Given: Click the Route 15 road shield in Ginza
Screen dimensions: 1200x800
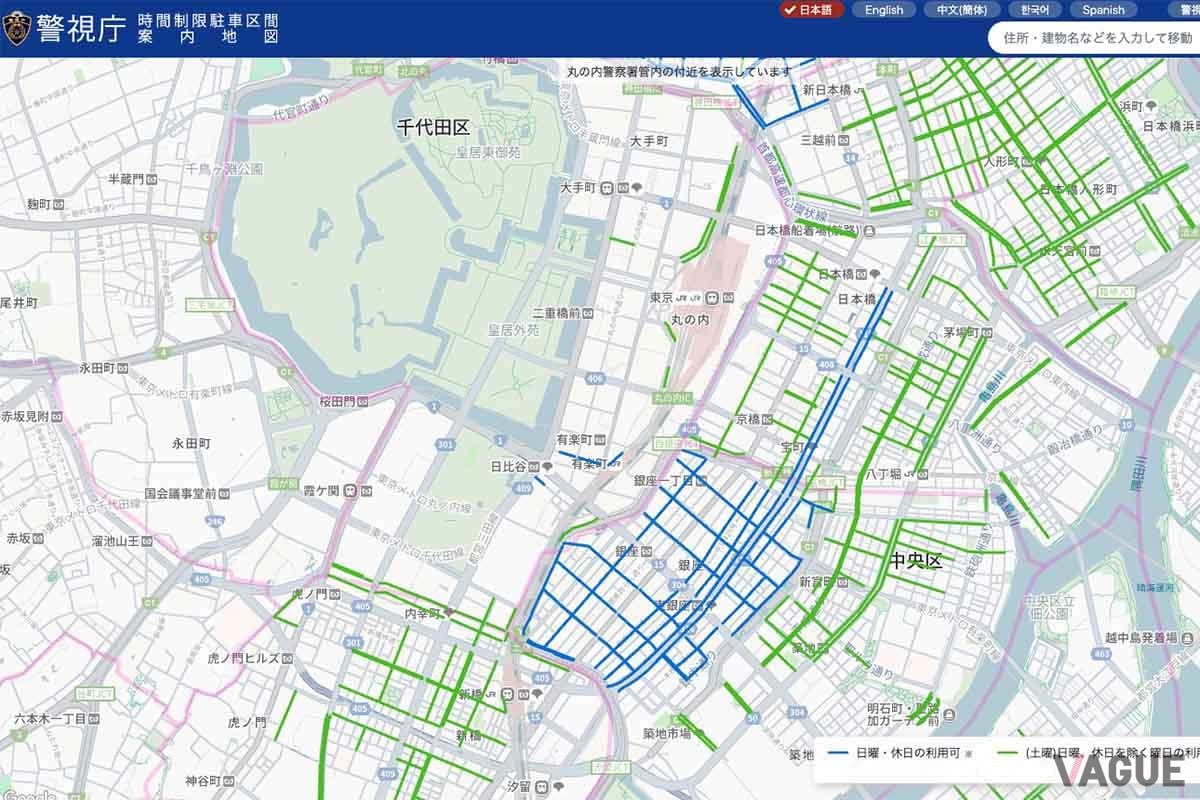Looking at the screenshot, I should pos(657,562).
